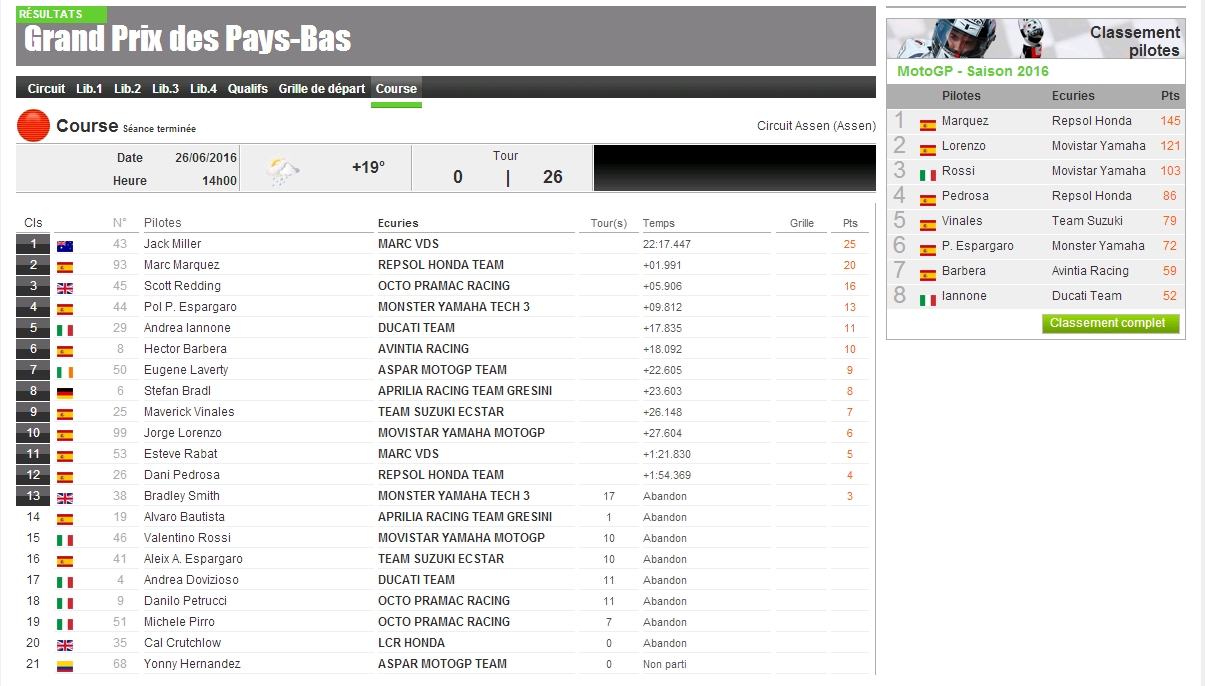The height and width of the screenshot is (686, 1205).
Task: Click the flag beside Rossi in standings
Action: click(928, 175)
